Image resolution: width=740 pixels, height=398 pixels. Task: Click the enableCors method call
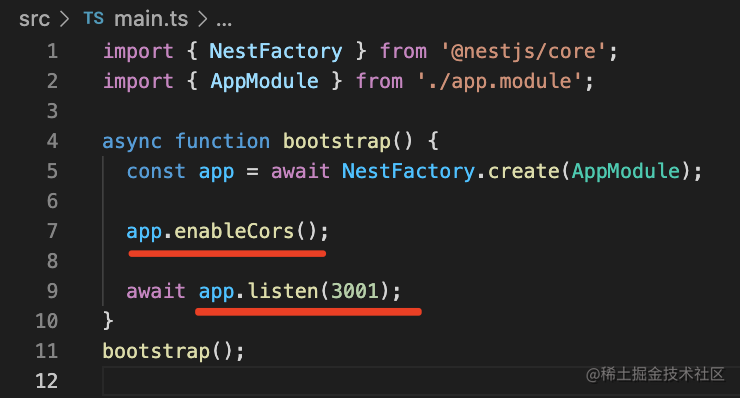coord(234,231)
